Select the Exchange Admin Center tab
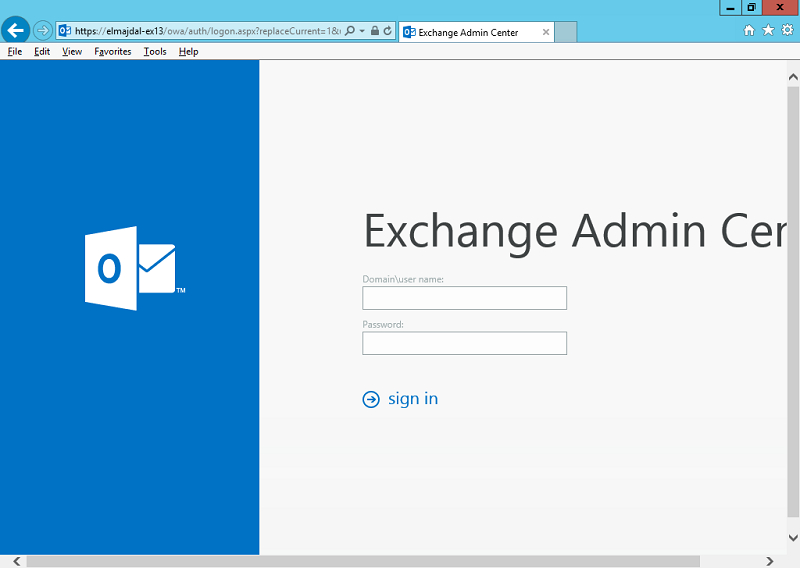Screen dimensions: 800x568 (x=468, y=32)
